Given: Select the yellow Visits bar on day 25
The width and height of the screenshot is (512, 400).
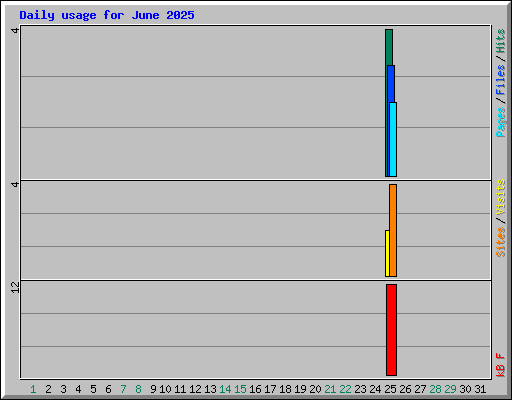Looking at the screenshot, I should pos(387,253).
